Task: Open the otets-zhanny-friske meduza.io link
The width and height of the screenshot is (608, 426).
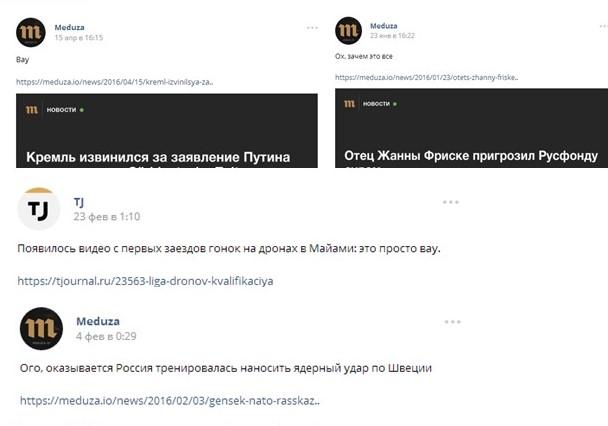Action: tap(427, 77)
